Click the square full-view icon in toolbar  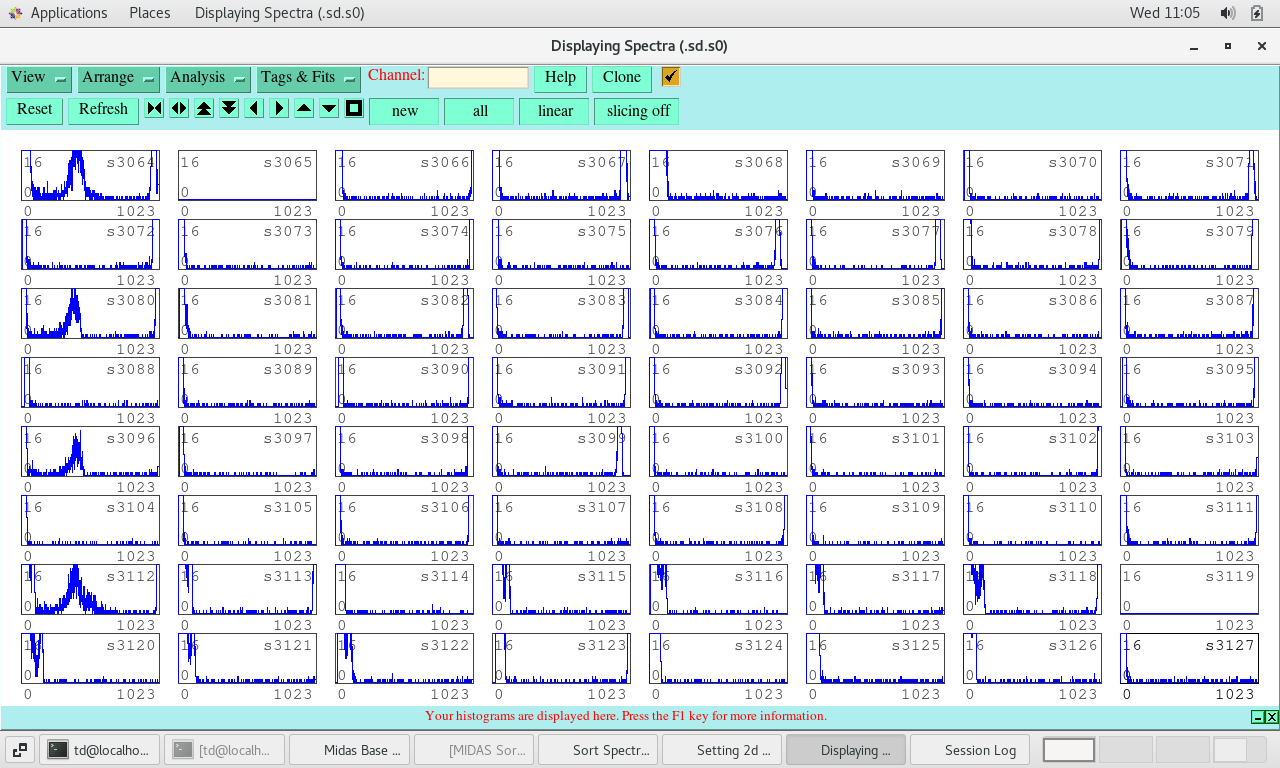coord(354,109)
